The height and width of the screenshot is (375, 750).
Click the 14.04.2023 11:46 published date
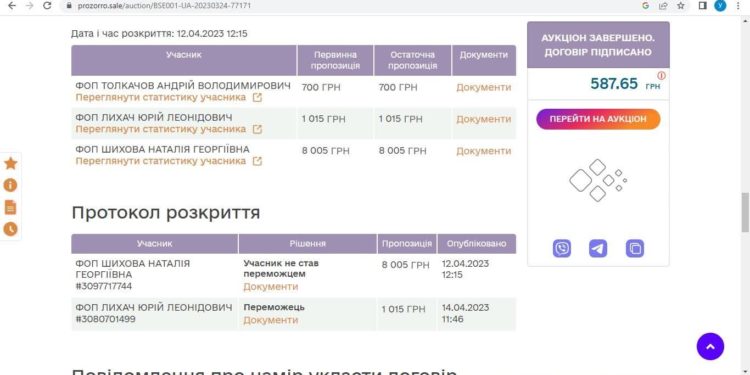pyautogui.click(x=465, y=313)
